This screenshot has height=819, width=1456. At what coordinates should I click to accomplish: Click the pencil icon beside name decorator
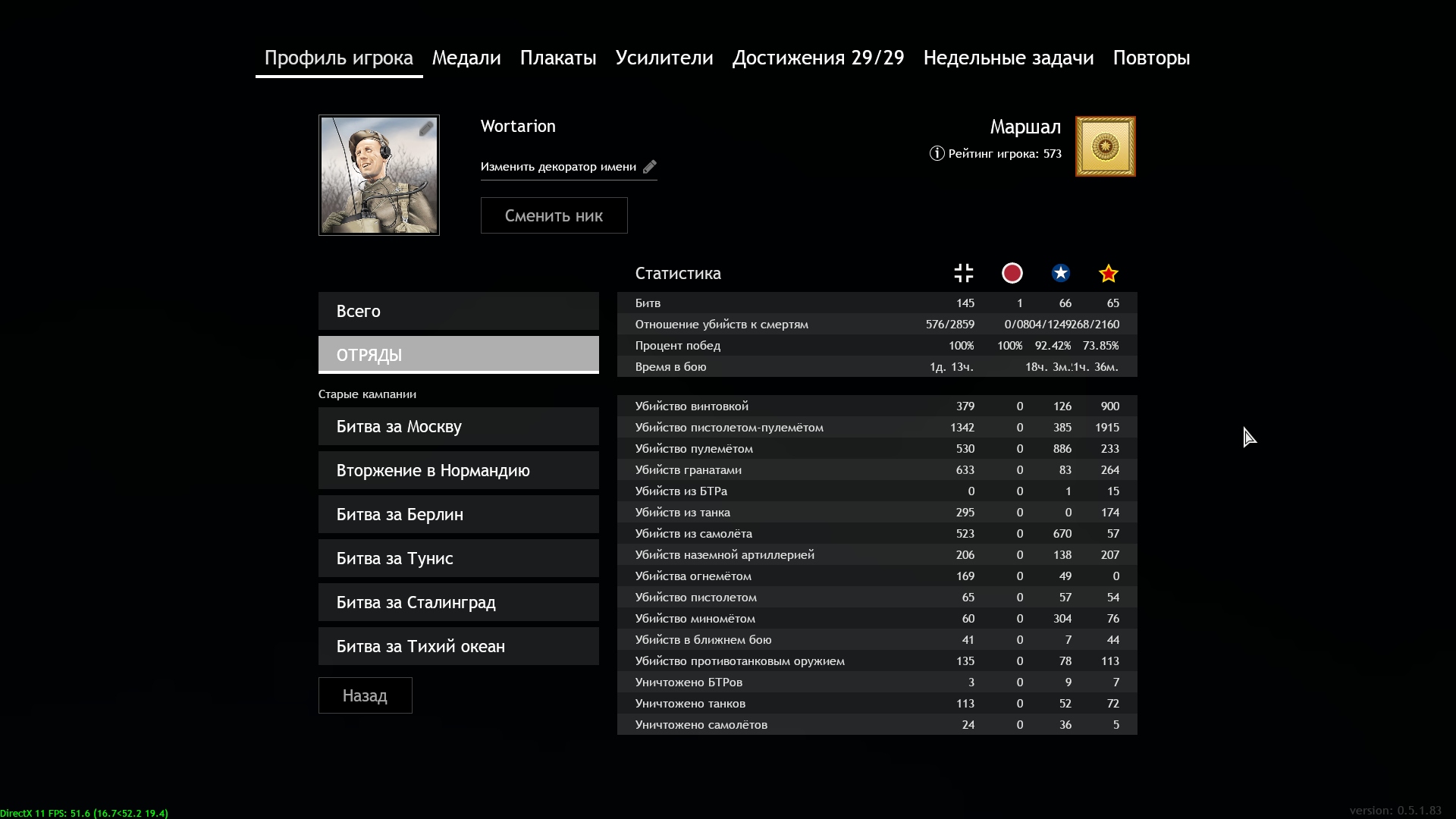[x=650, y=167]
